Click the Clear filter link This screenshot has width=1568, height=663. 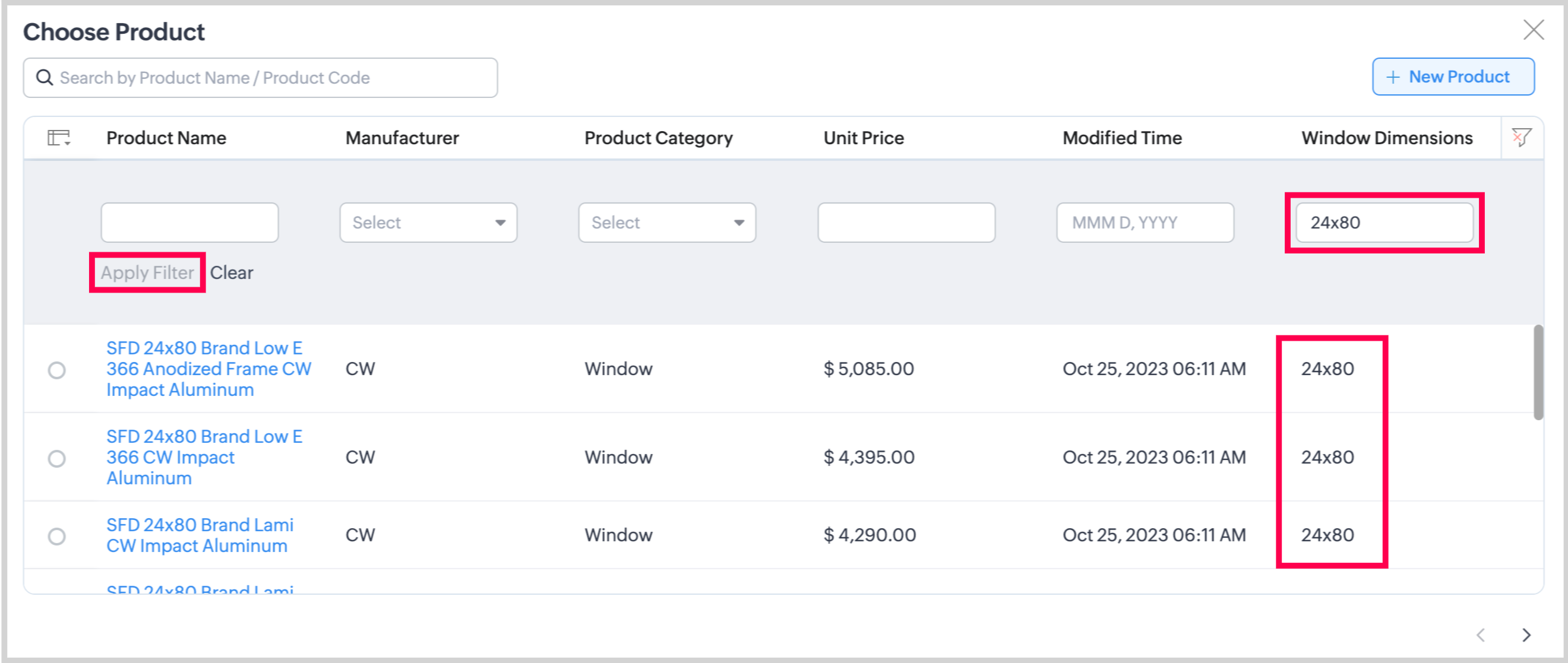point(231,272)
